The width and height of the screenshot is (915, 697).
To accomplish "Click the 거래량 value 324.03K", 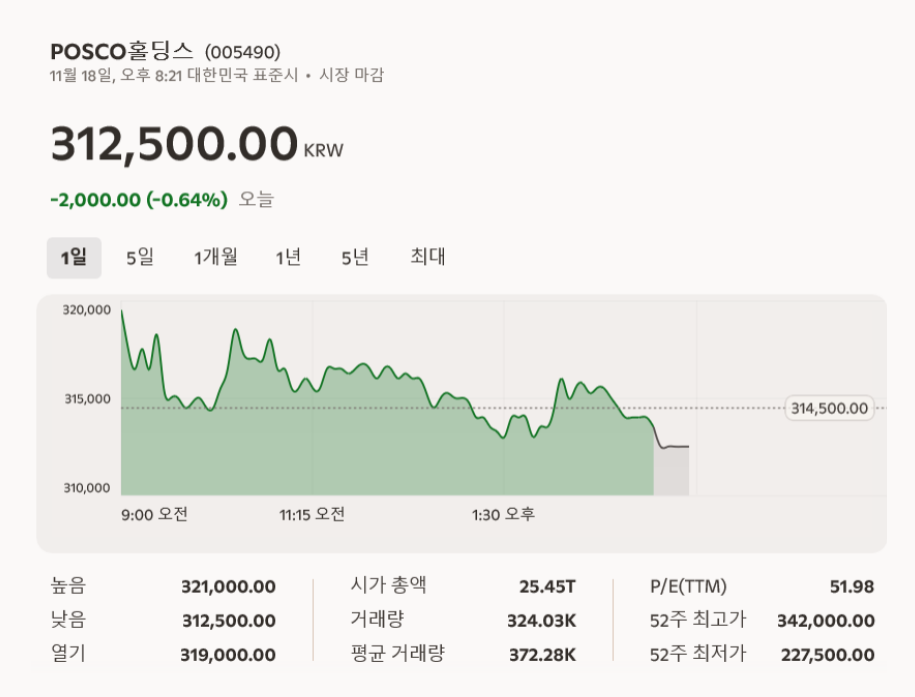I will pos(542,621).
